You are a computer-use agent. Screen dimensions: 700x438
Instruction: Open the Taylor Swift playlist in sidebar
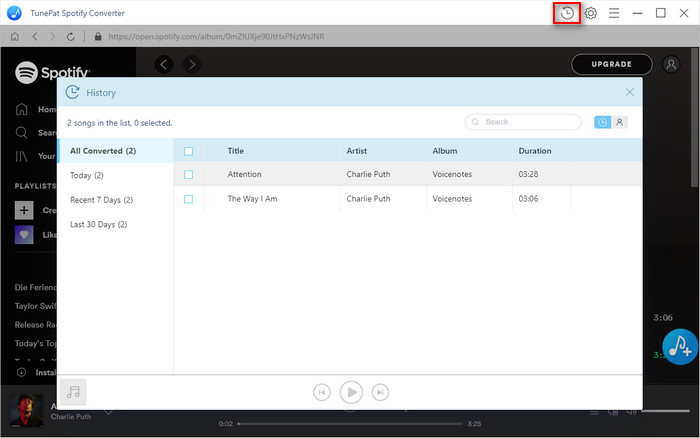pos(36,306)
